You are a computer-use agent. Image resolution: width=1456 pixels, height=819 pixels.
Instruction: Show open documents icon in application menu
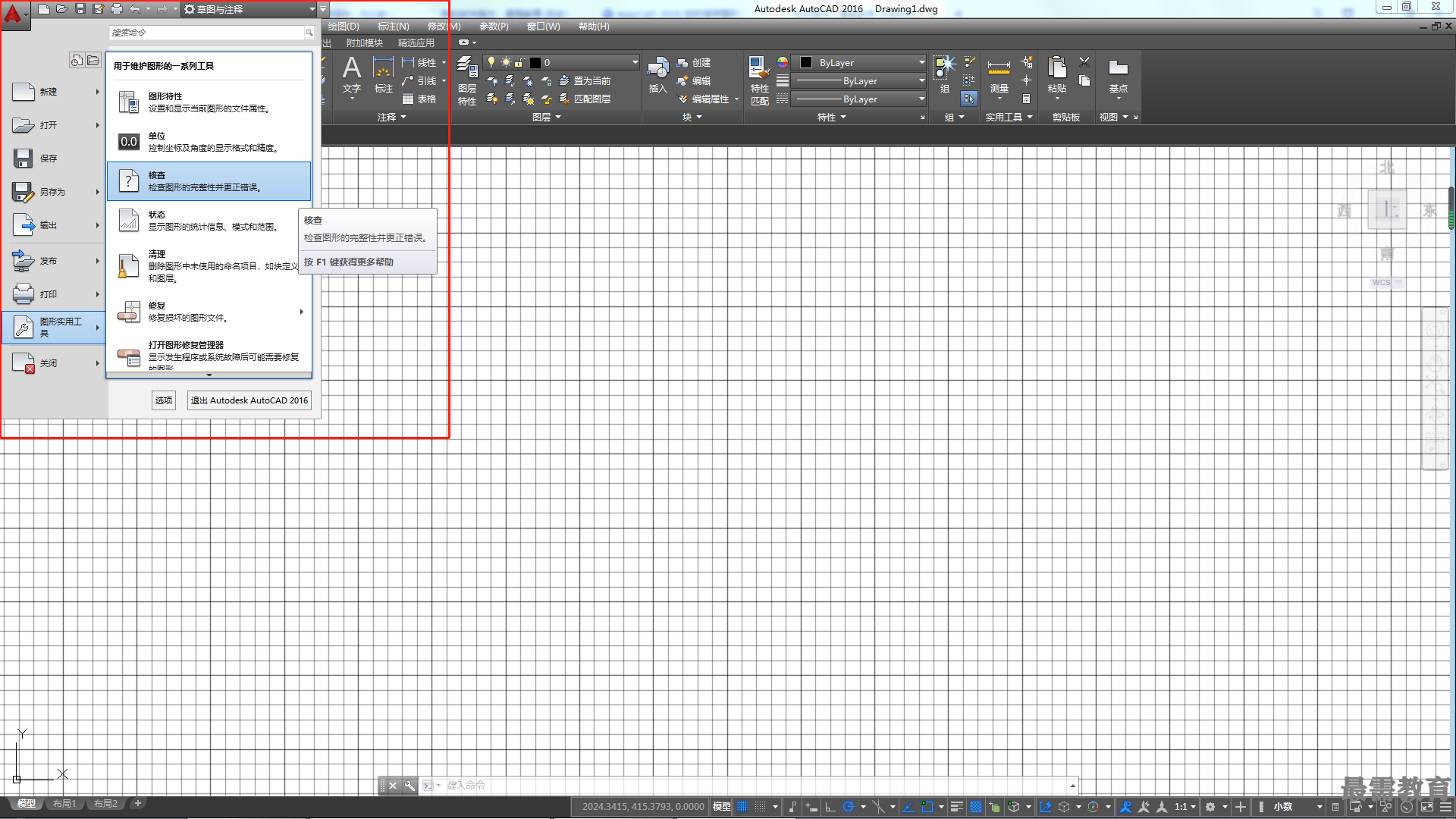point(93,61)
